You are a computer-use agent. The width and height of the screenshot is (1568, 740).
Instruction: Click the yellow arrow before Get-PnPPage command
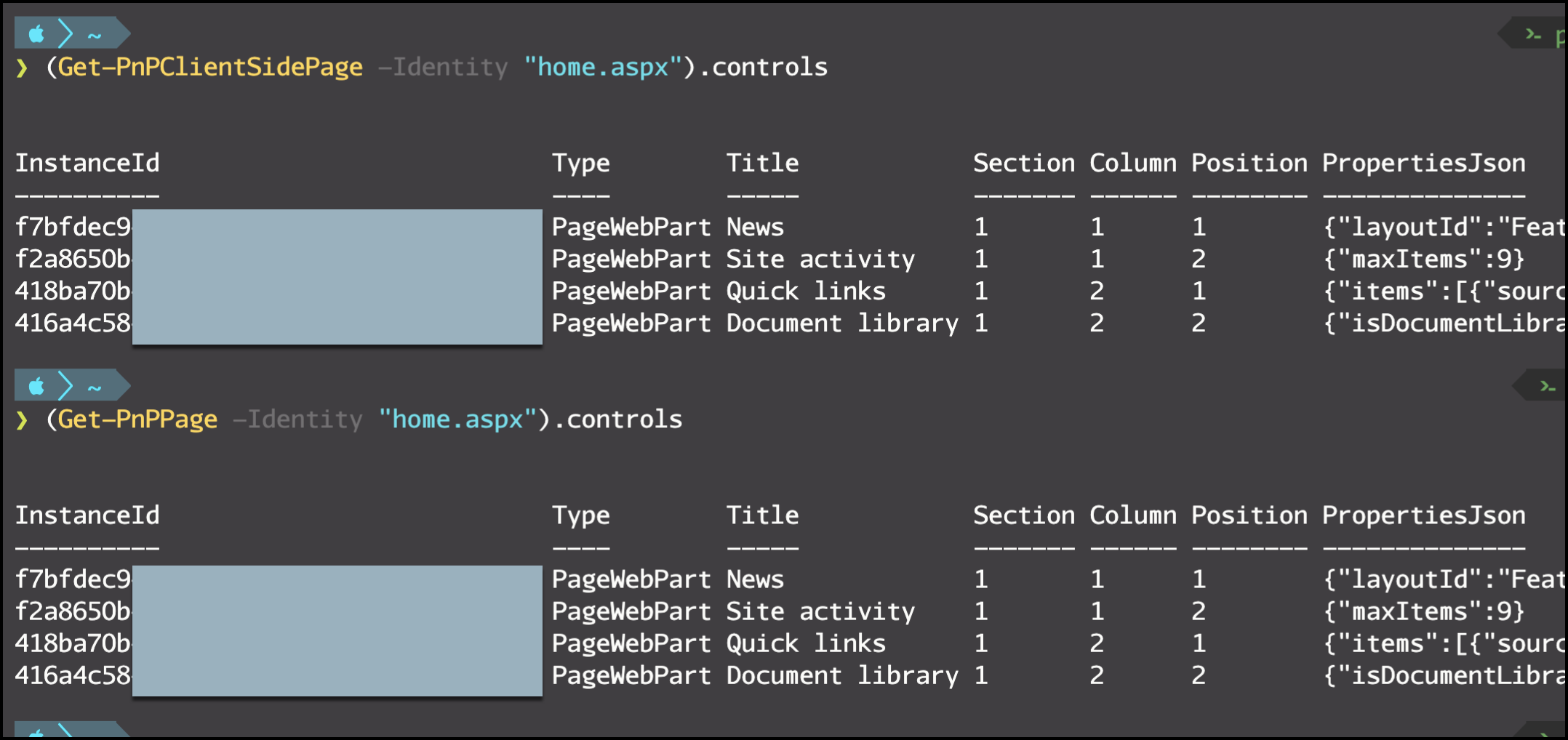[x=22, y=419]
